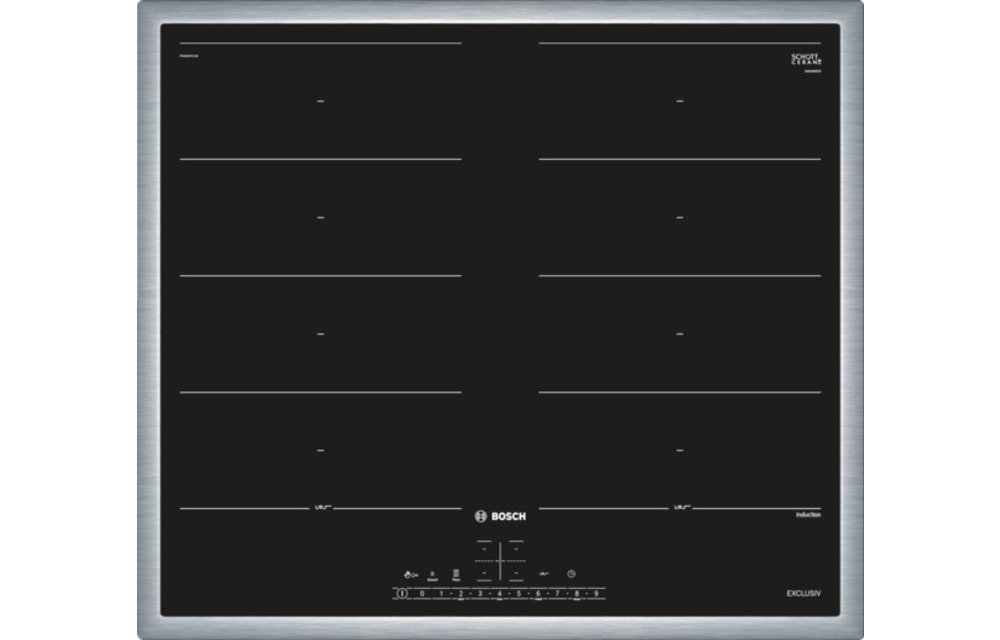This screenshot has height=640, width=1000.
Task: Click the left flex zone wave symbol
Action: pos(323,508)
